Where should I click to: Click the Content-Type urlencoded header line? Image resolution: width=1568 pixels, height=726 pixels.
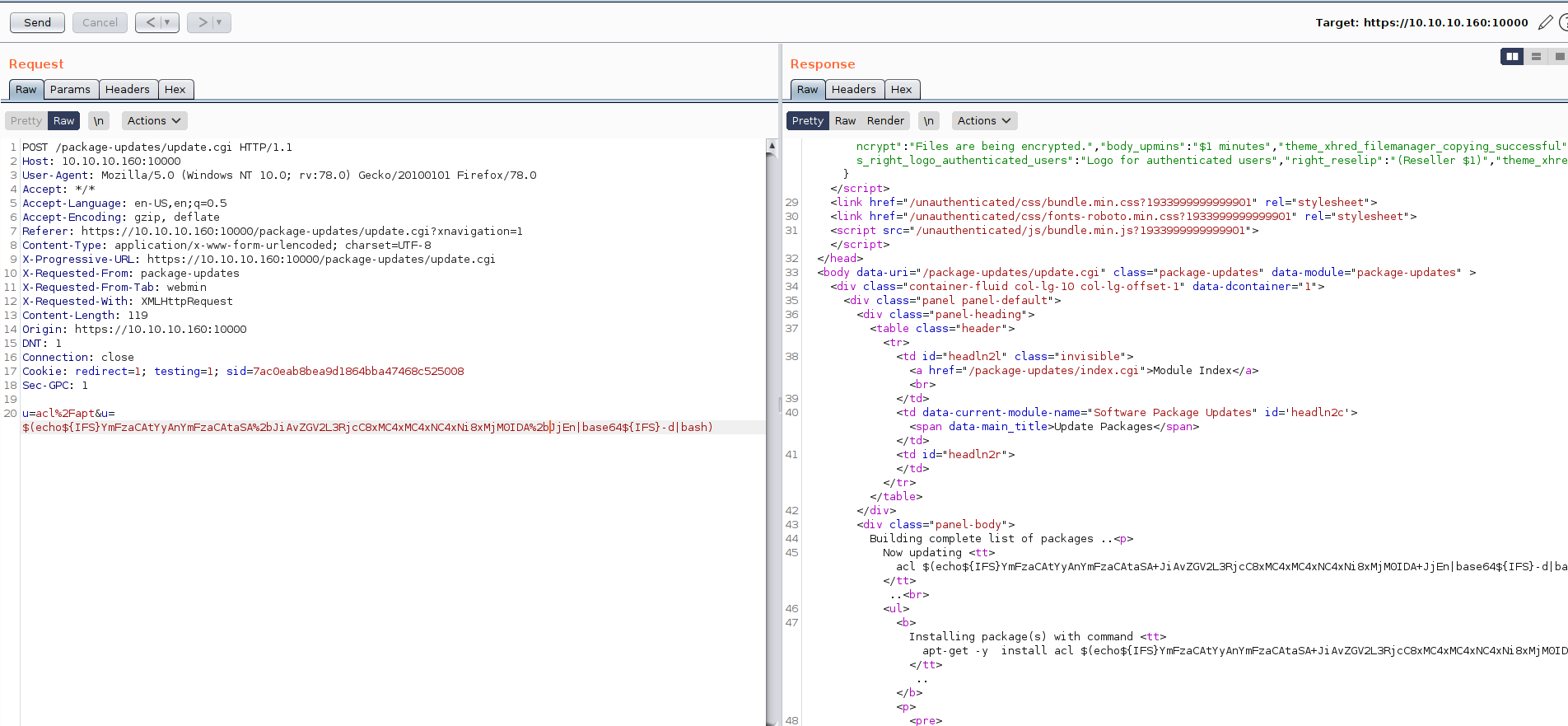pyautogui.click(x=226, y=245)
